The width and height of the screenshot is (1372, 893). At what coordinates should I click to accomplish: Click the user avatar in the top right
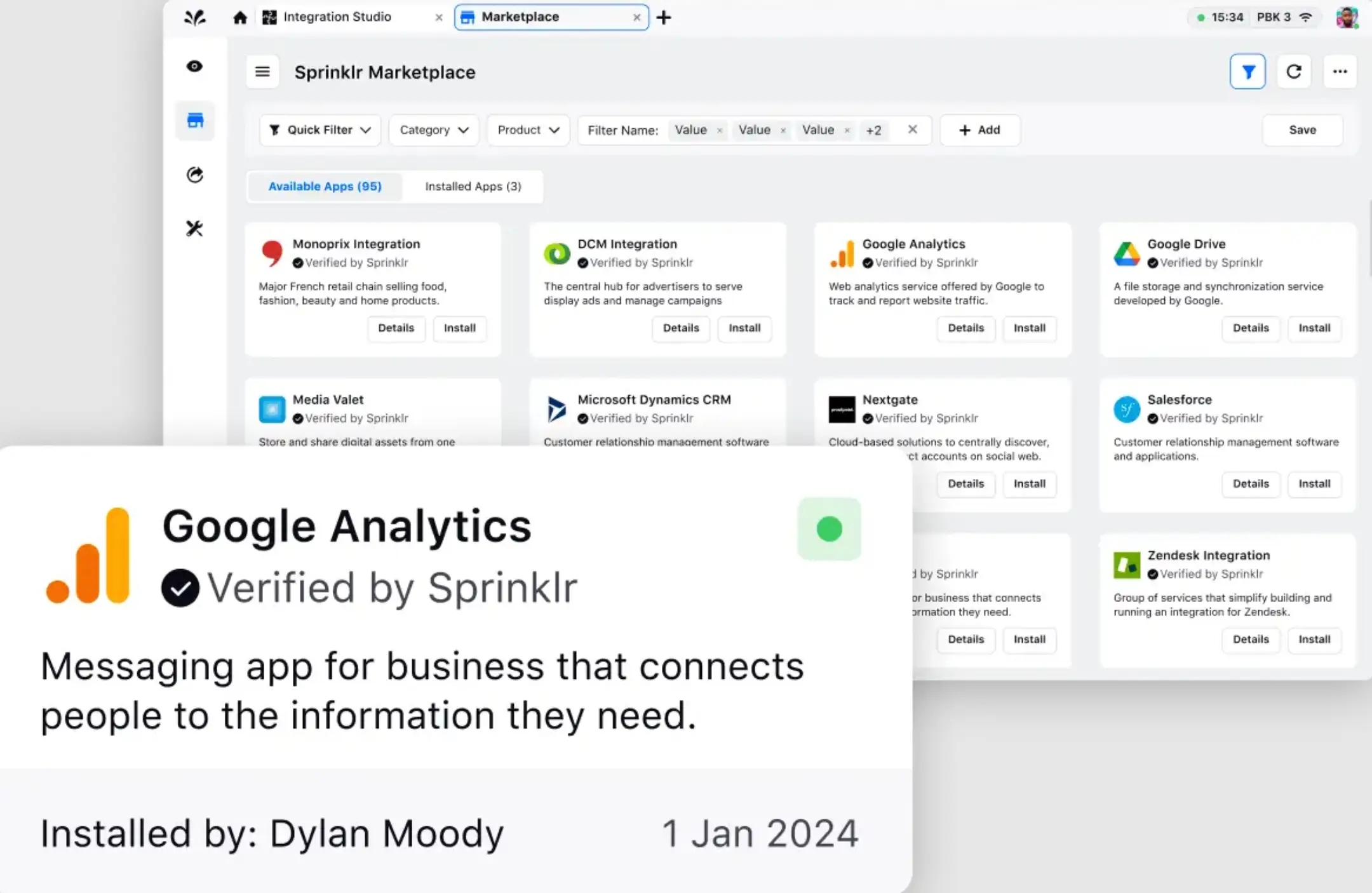[x=1347, y=17]
